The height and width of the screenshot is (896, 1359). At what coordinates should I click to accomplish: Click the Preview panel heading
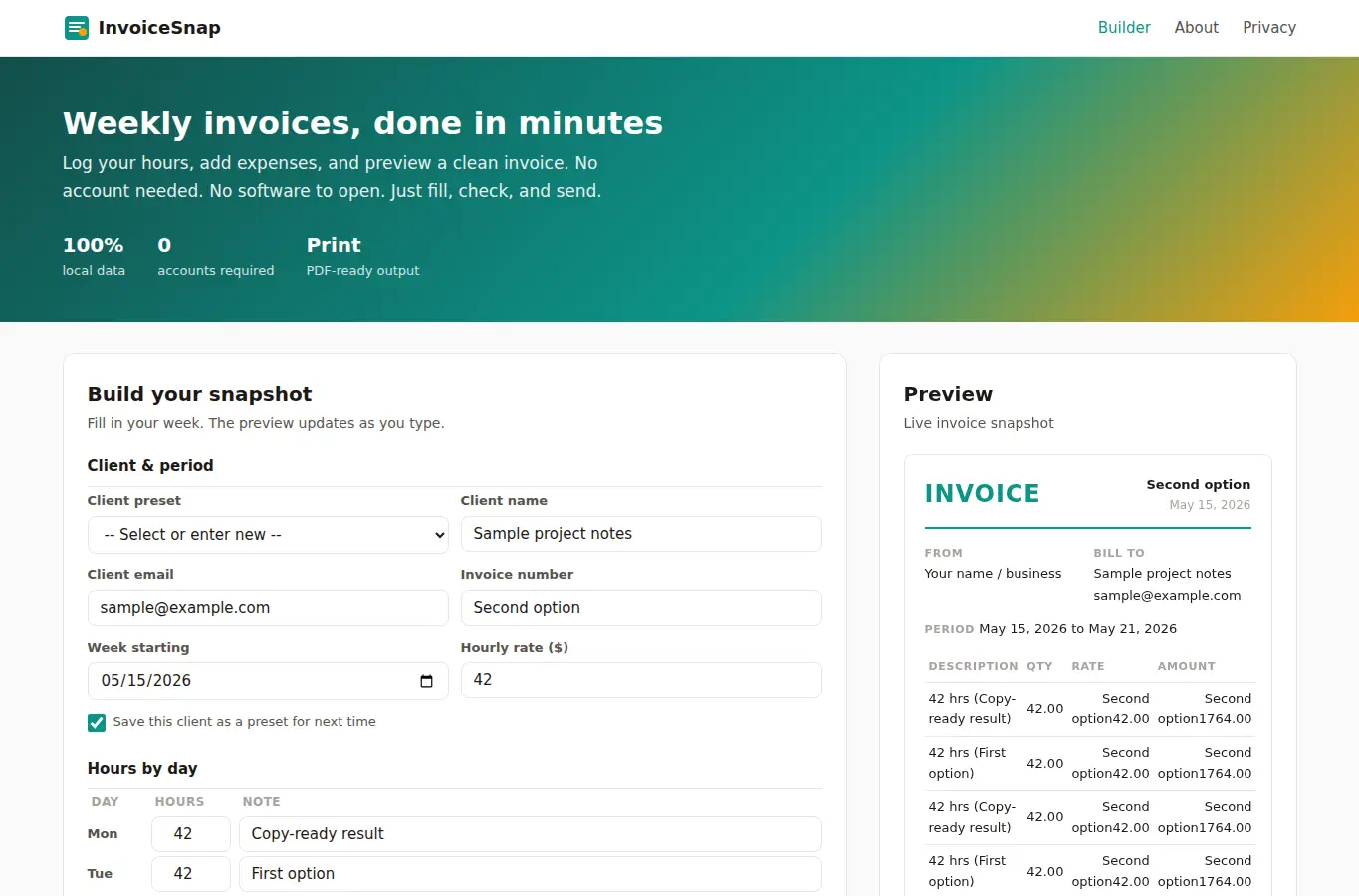point(948,394)
